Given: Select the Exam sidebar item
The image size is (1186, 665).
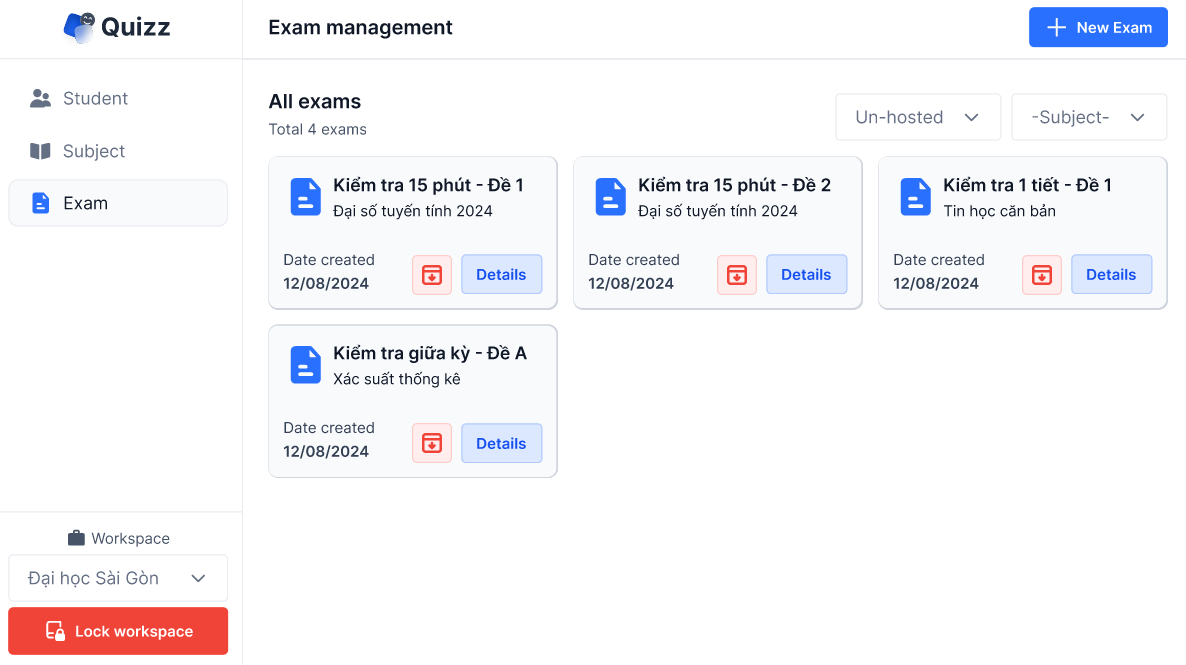Looking at the screenshot, I should [x=118, y=203].
